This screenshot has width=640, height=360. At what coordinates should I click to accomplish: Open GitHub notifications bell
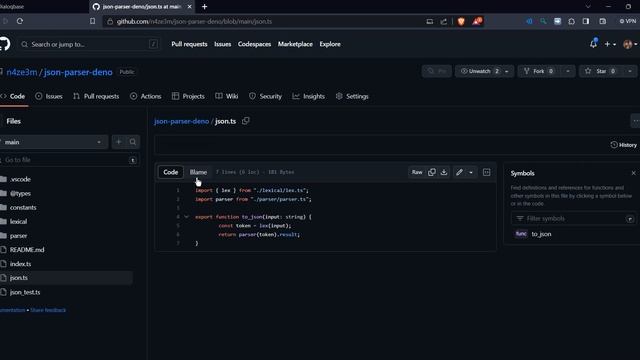[593, 44]
